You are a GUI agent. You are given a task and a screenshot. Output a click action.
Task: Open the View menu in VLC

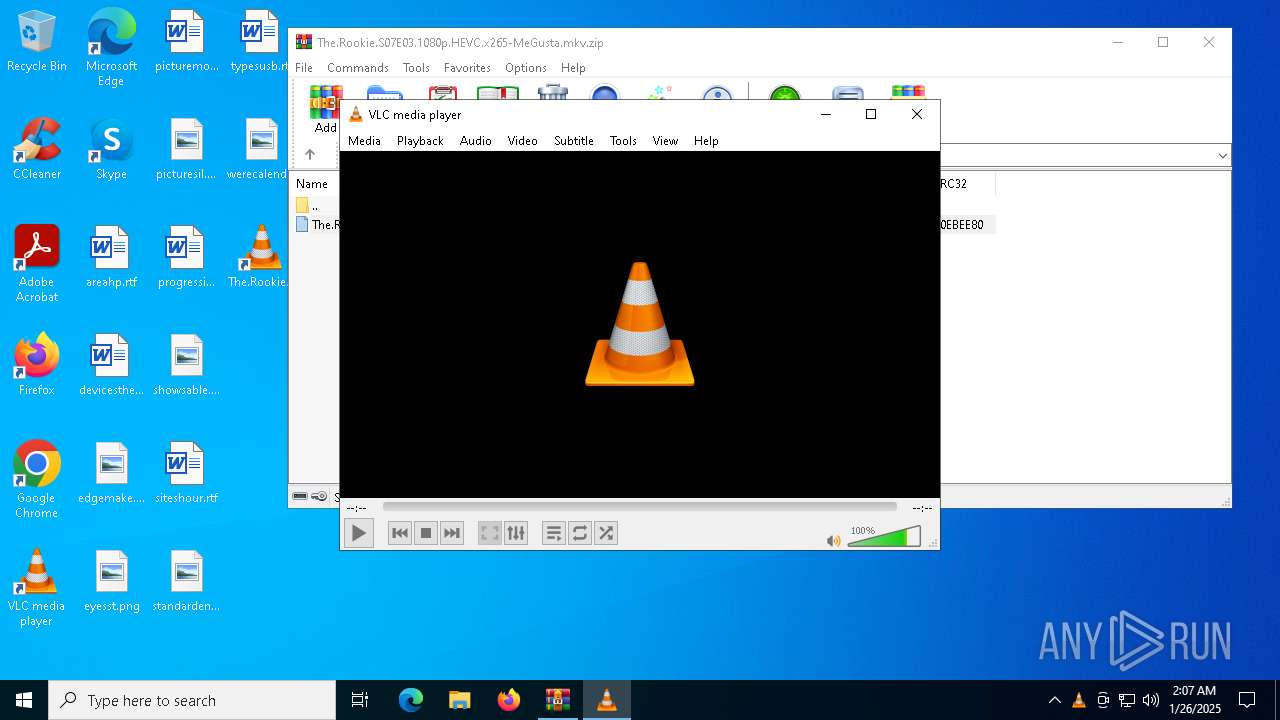(x=665, y=141)
